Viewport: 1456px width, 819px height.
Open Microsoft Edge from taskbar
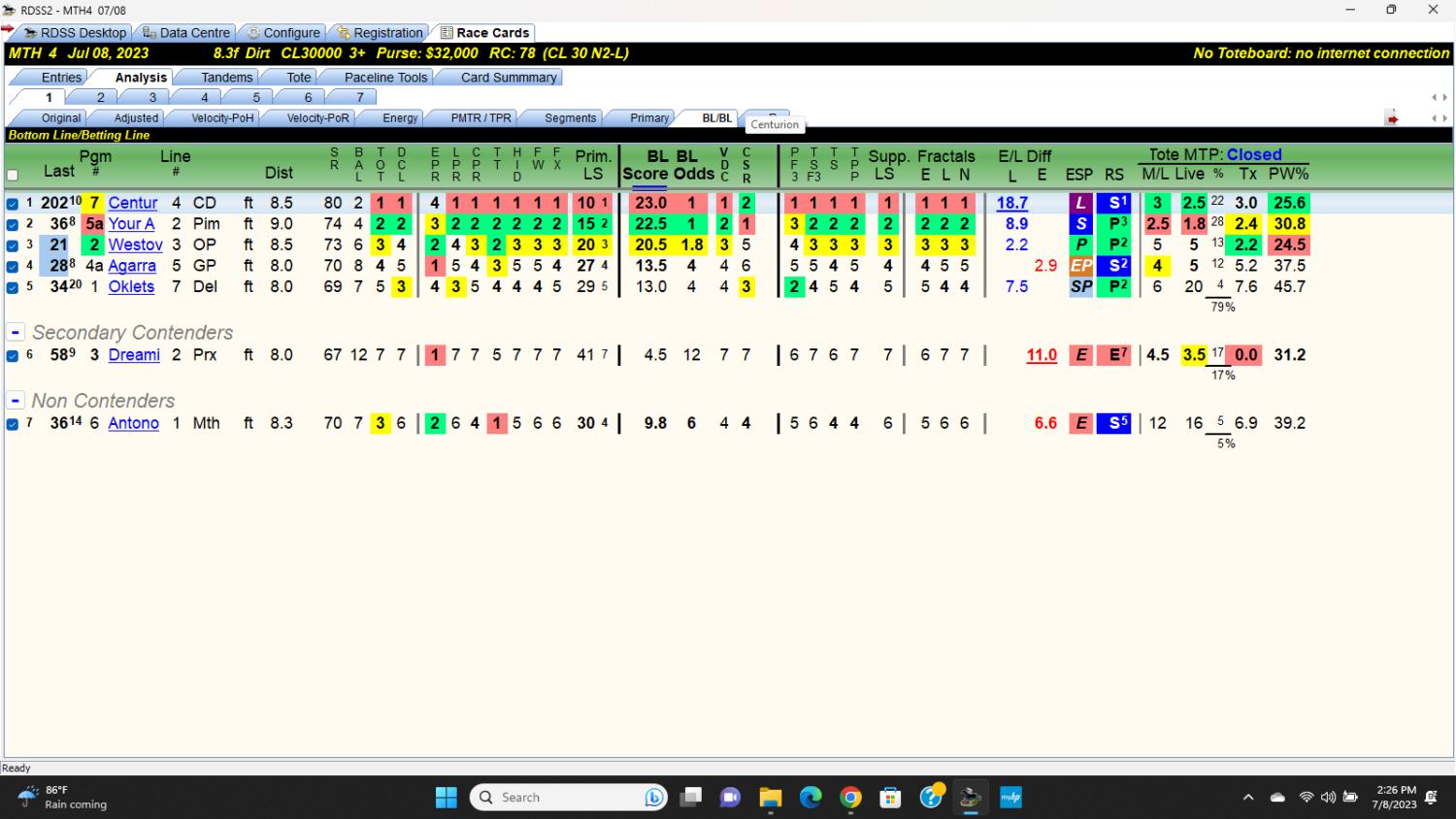pos(811,798)
